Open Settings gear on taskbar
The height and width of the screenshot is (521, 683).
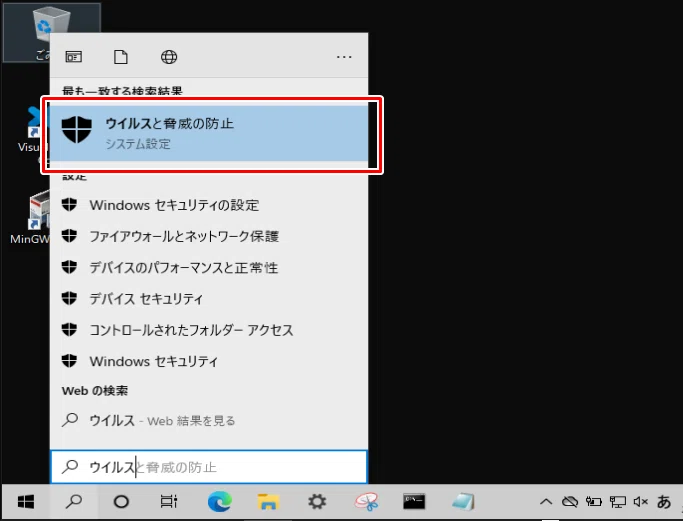[317, 502]
